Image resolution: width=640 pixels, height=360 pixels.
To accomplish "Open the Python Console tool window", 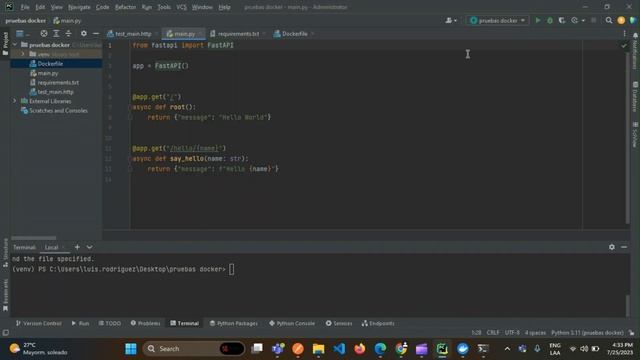I will pyautogui.click(x=292, y=323).
